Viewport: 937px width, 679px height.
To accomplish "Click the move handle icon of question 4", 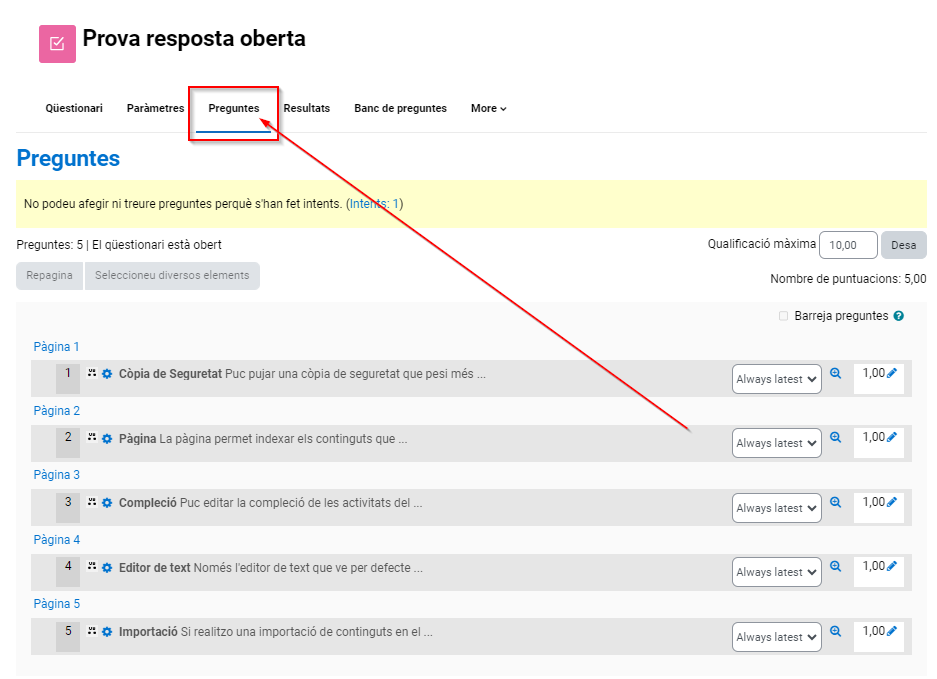I will 92,567.
